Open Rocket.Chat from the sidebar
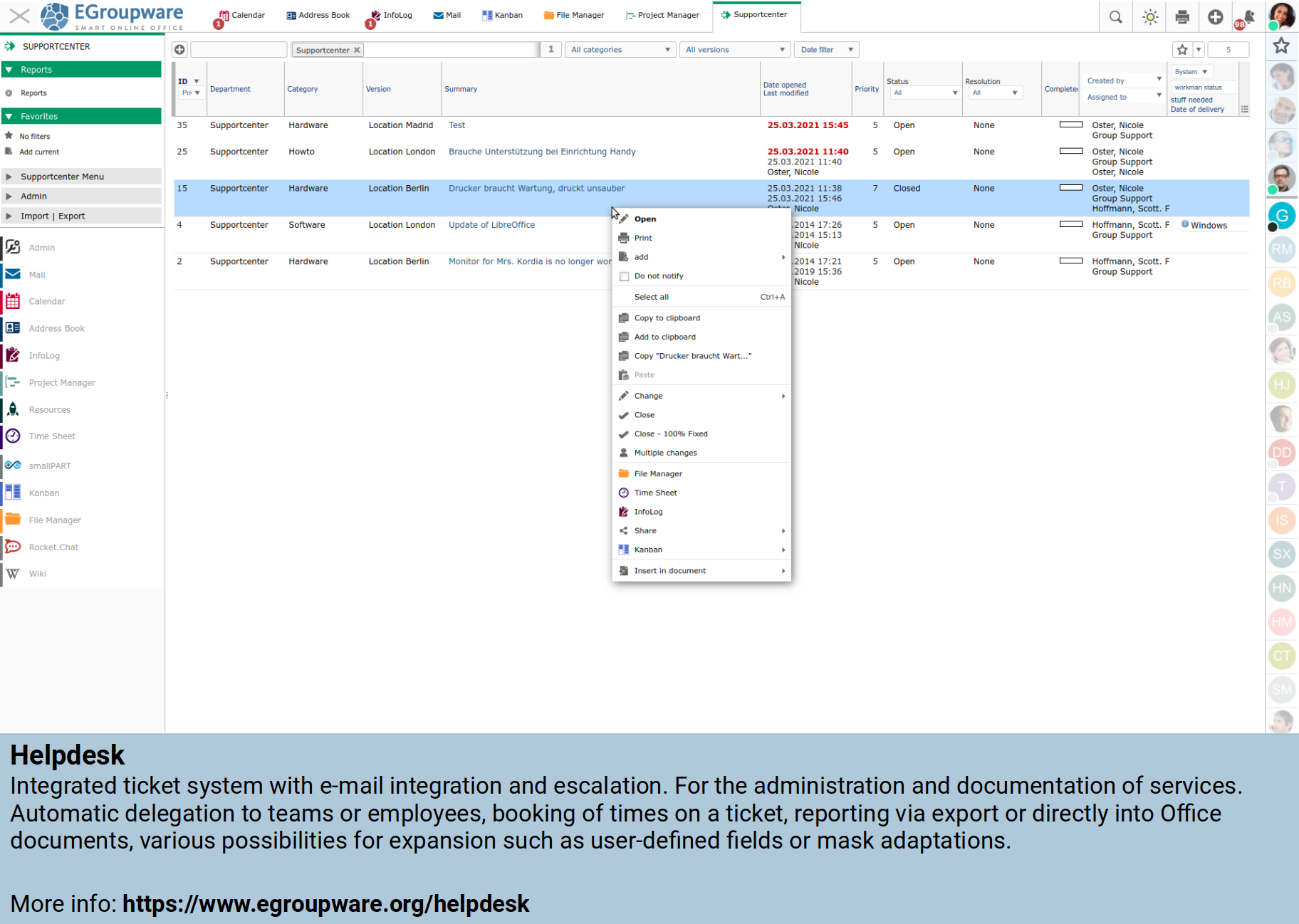The width and height of the screenshot is (1299, 924). click(x=53, y=547)
